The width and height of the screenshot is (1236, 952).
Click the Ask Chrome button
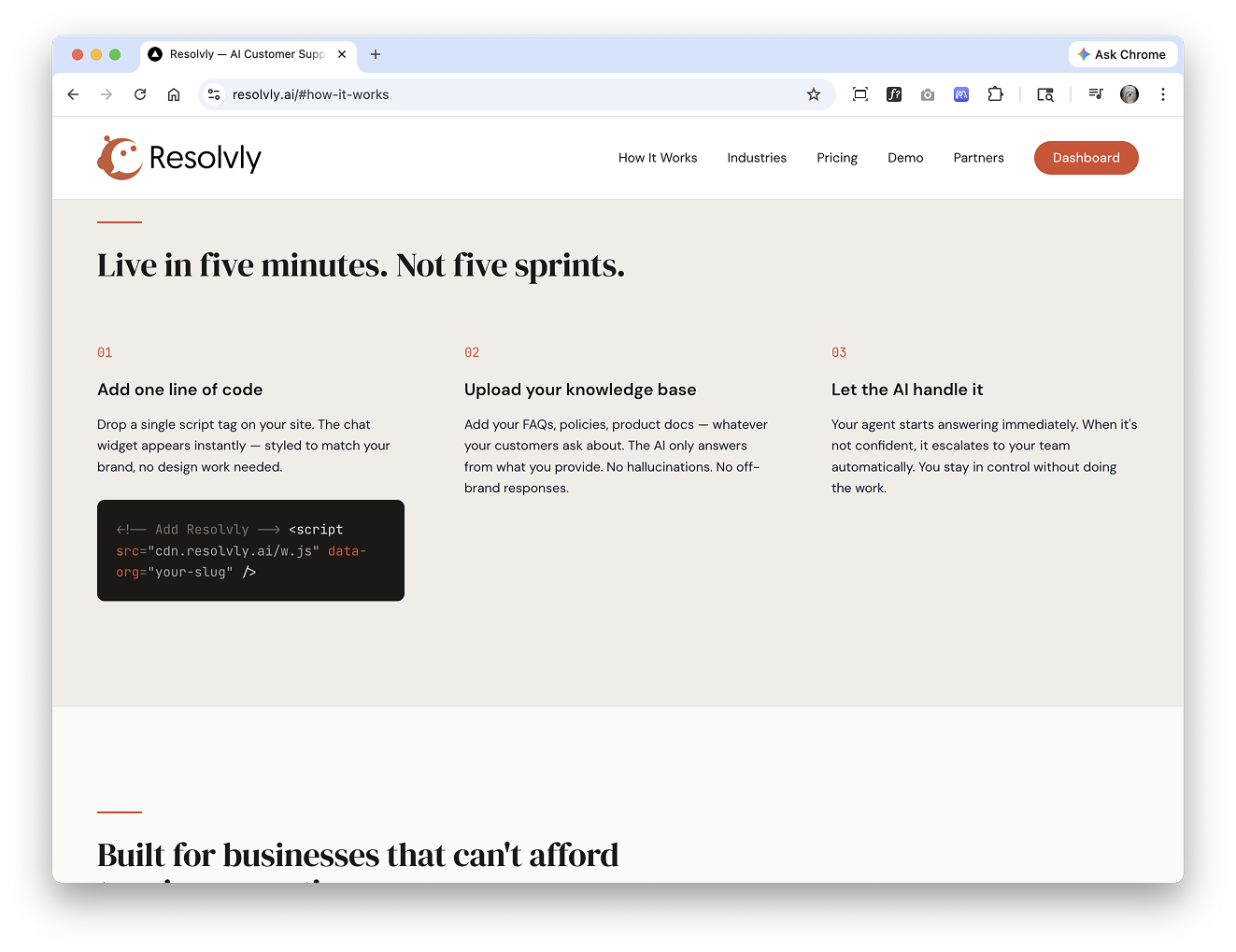(1122, 54)
